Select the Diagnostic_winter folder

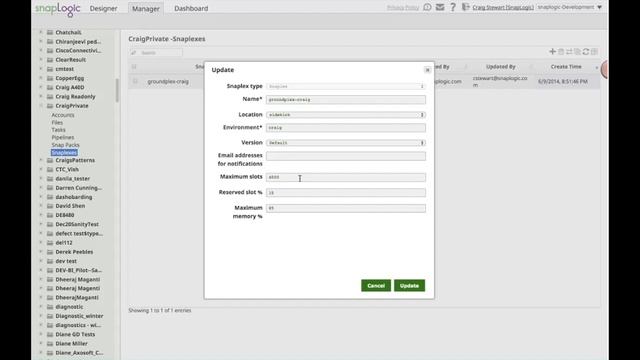point(79,316)
